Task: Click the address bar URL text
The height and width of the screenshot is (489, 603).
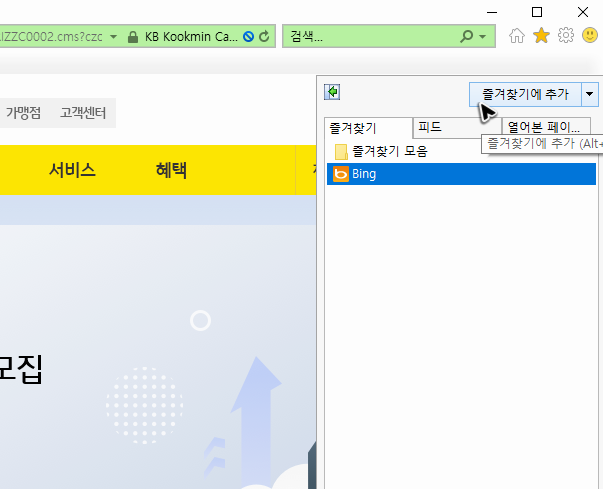Action: click(52, 37)
